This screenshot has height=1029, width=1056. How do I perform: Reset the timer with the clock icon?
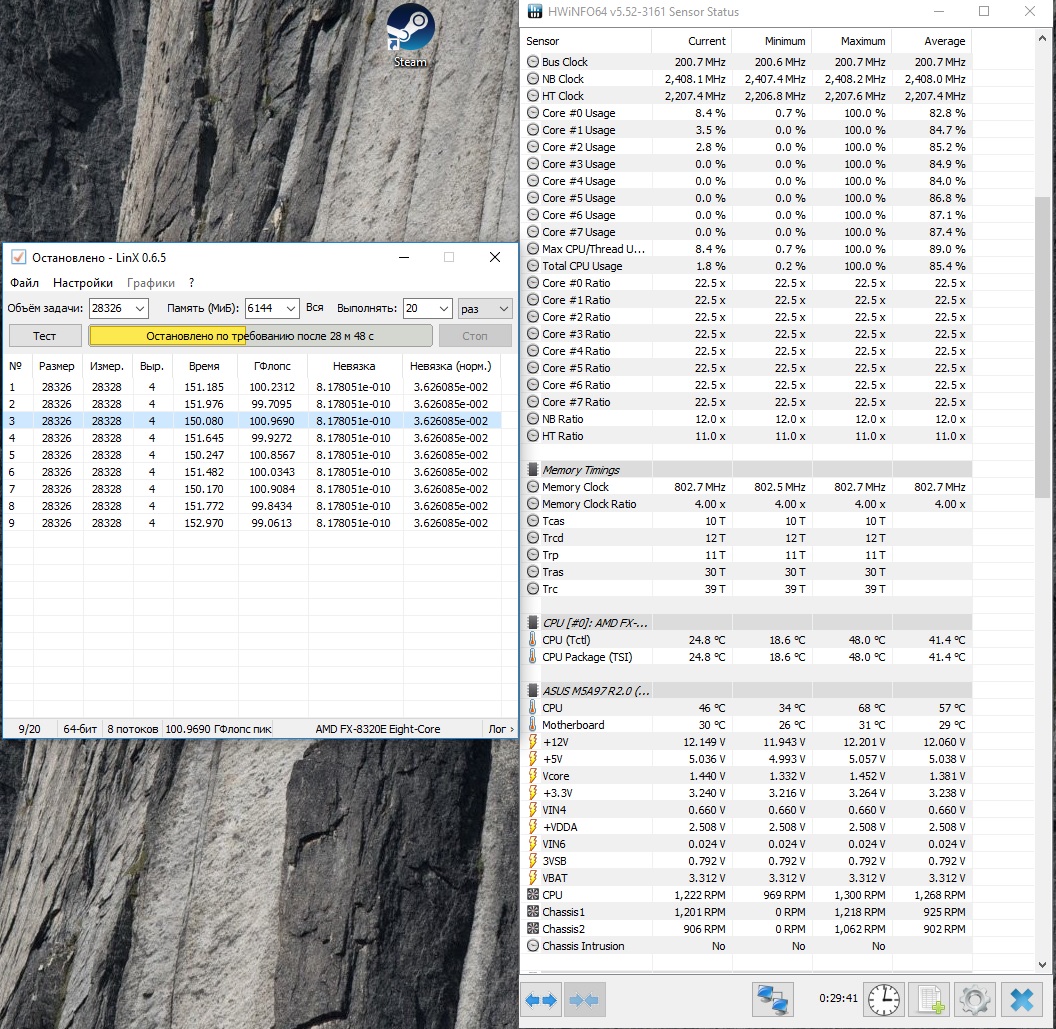point(884,999)
